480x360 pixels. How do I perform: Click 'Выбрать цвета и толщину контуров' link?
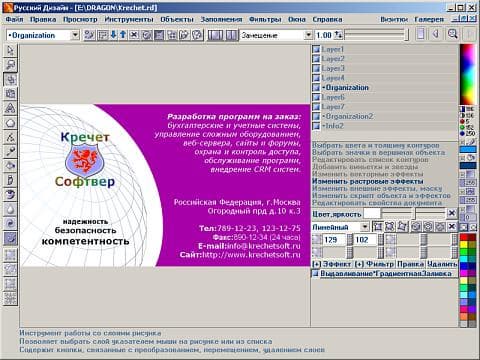(x=376, y=145)
